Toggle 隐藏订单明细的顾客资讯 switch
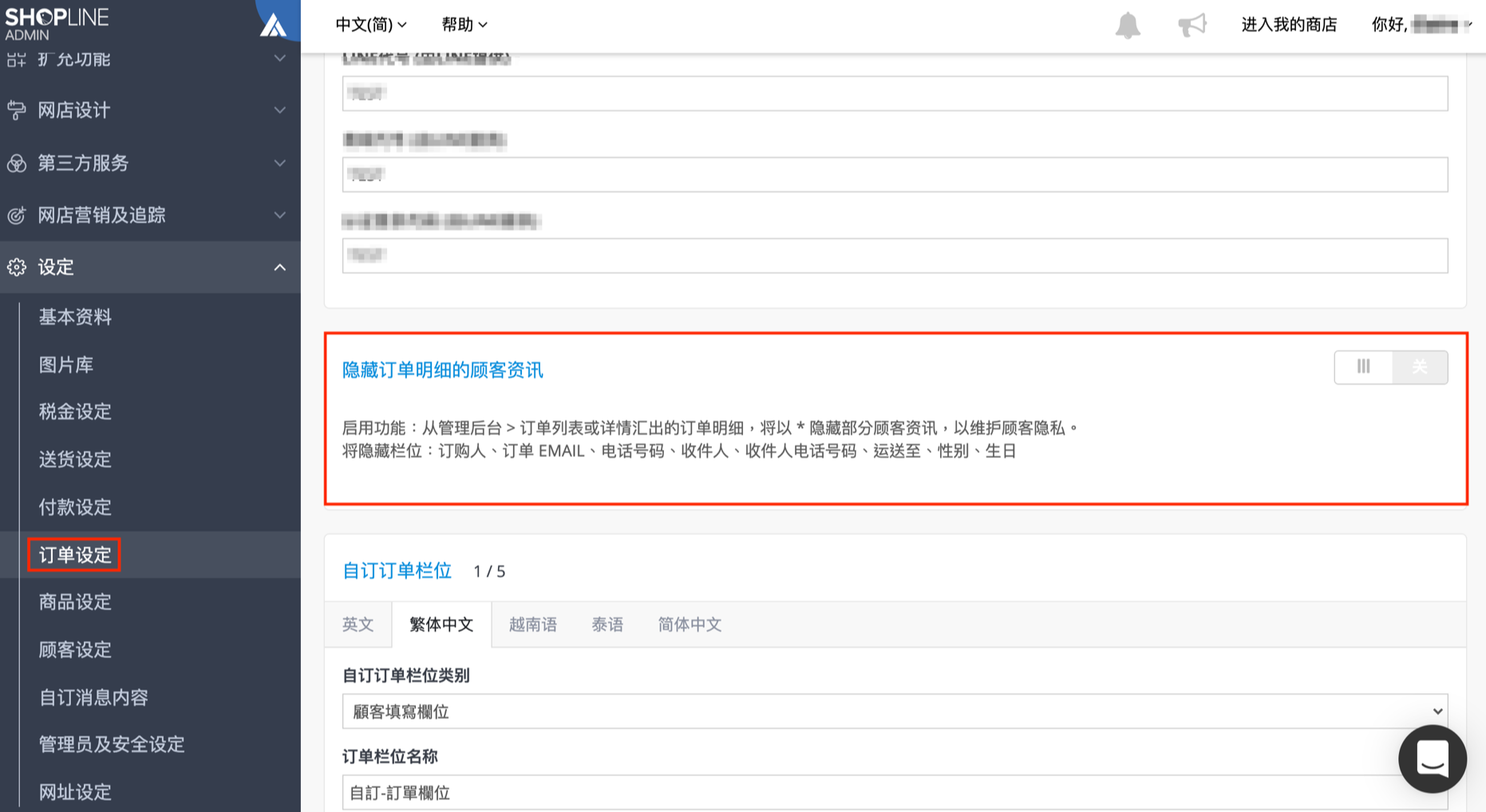Image resolution: width=1486 pixels, height=812 pixels. click(1391, 367)
